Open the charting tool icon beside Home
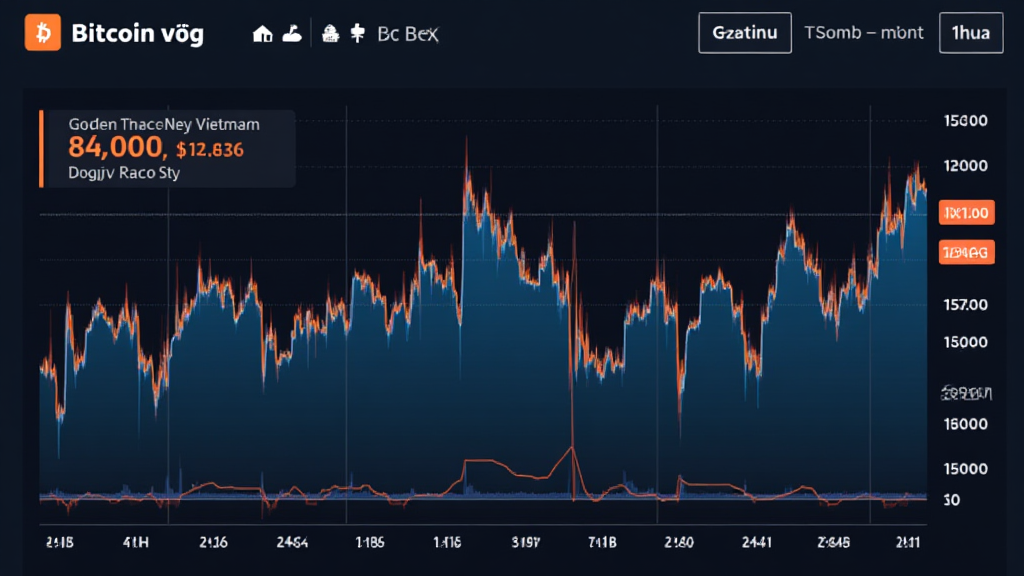 (x=292, y=32)
